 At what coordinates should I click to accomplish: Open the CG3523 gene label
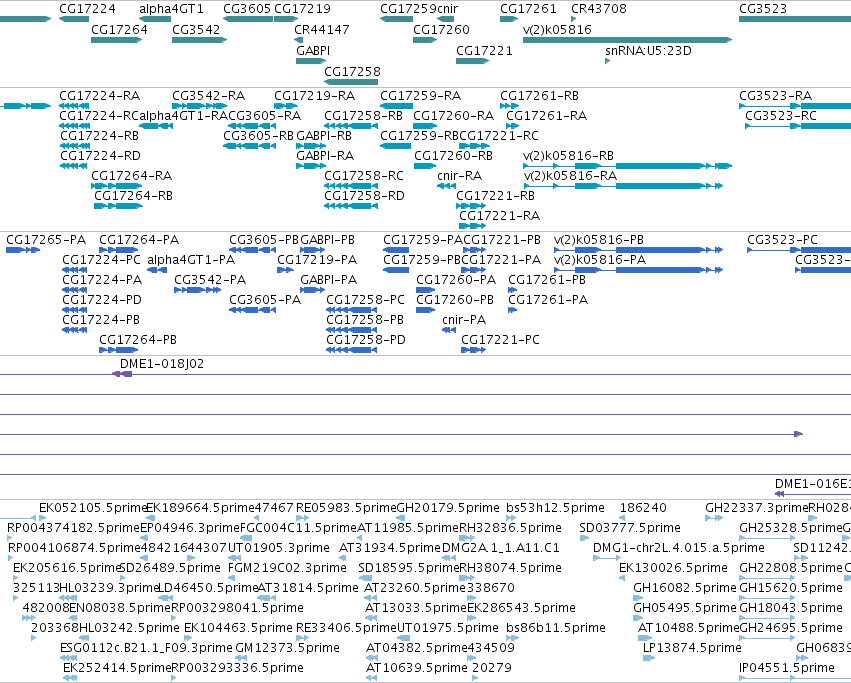(763, 9)
